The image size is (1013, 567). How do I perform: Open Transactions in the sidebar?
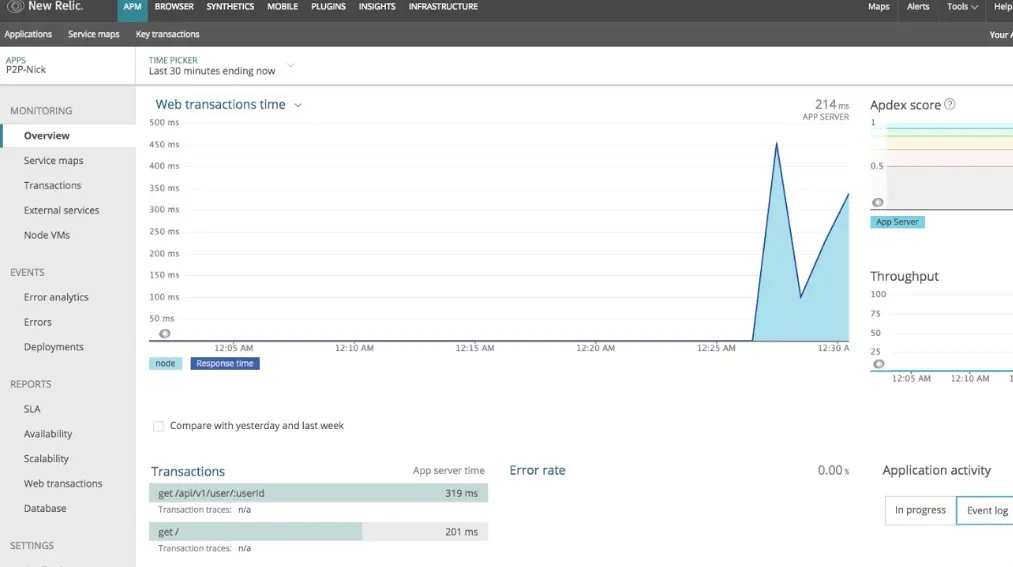tap(52, 185)
